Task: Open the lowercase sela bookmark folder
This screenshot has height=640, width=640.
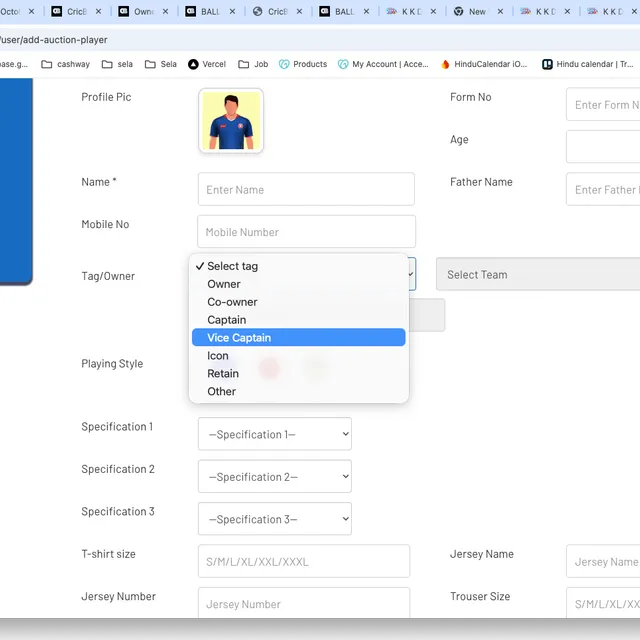Action: coord(117,64)
